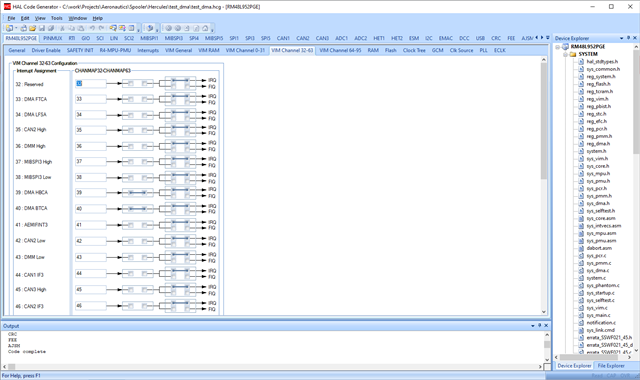Image resolution: width=640 pixels, height=380 pixels.
Task: Click the file icon beside dabort.asm
Action: pos(581,248)
